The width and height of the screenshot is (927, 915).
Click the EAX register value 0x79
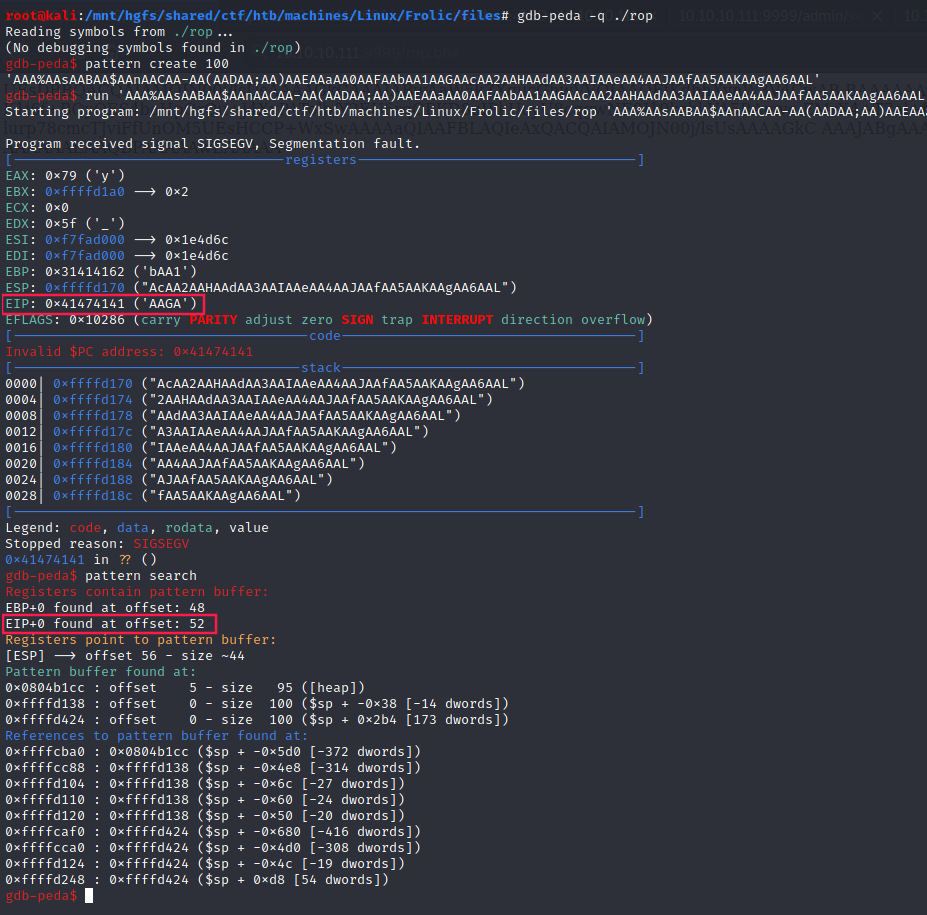(x=62, y=176)
